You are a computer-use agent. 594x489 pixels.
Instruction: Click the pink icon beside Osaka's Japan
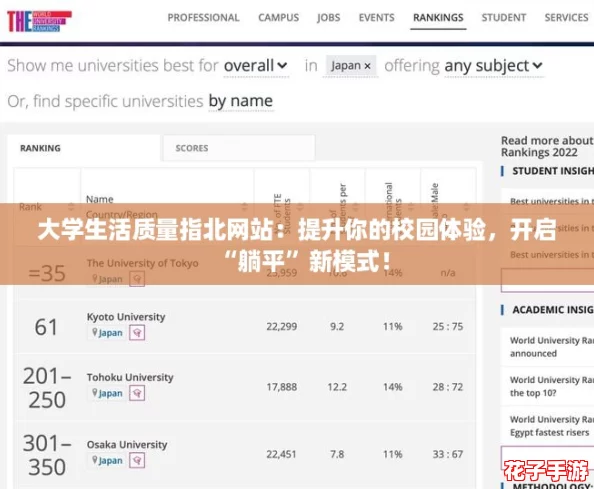137,461
